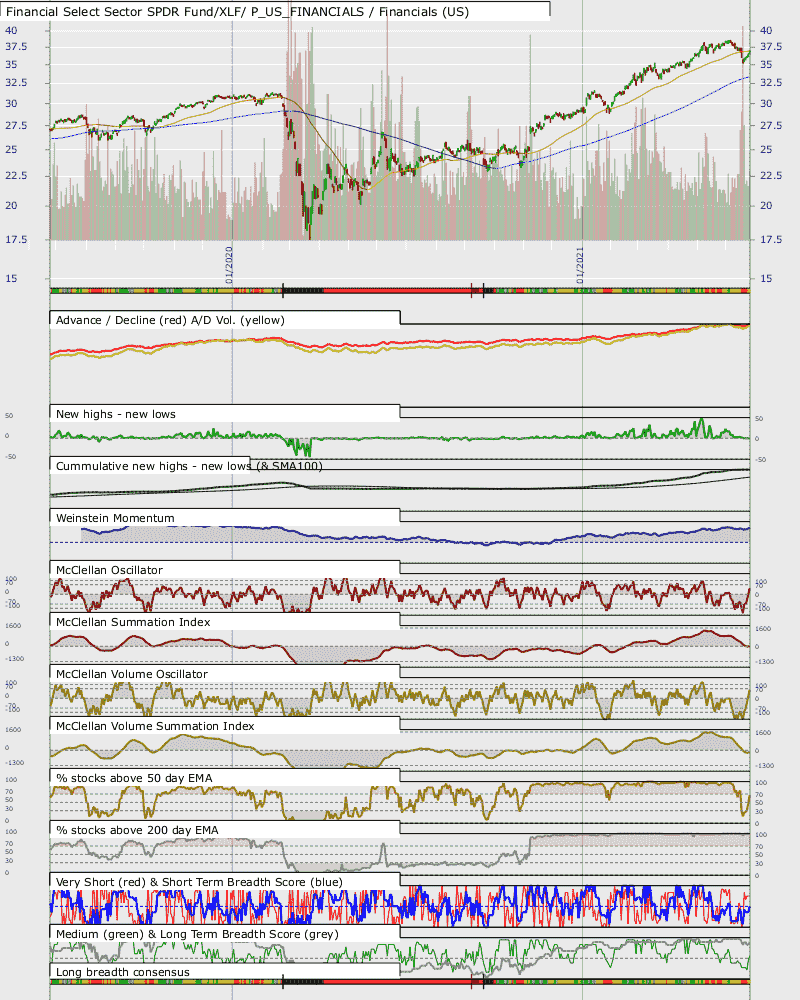Select the 32.5 price label on the right axis
This screenshot has height=1000, width=800.
(770, 82)
